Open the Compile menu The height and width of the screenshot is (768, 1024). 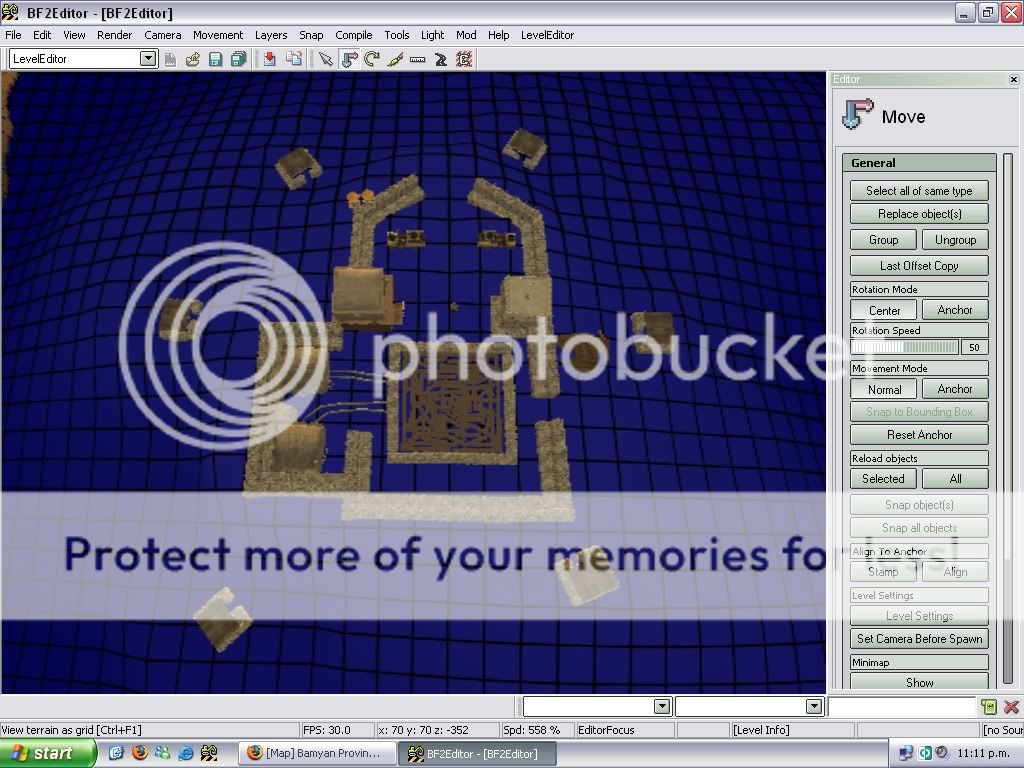coord(353,35)
